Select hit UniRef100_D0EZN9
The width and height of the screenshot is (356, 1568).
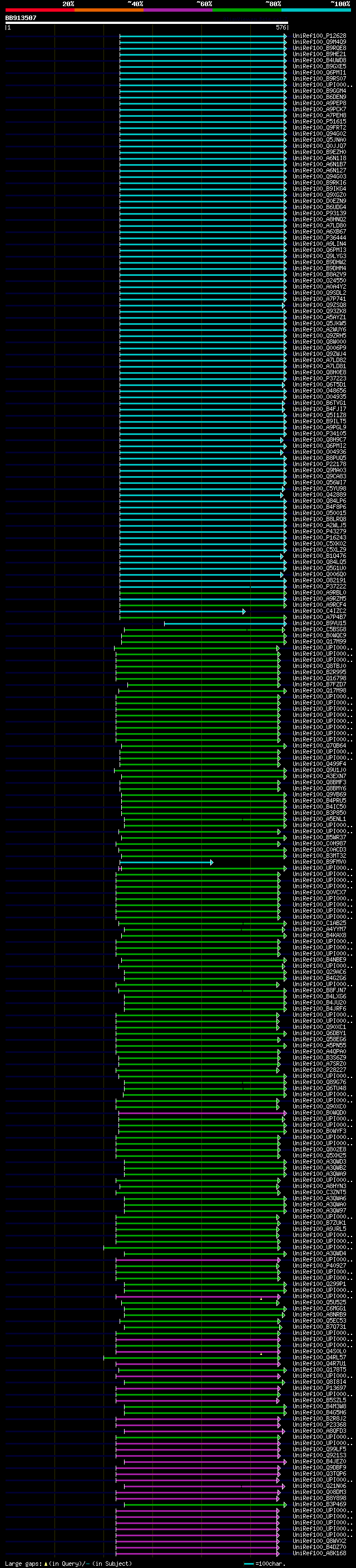point(319,201)
